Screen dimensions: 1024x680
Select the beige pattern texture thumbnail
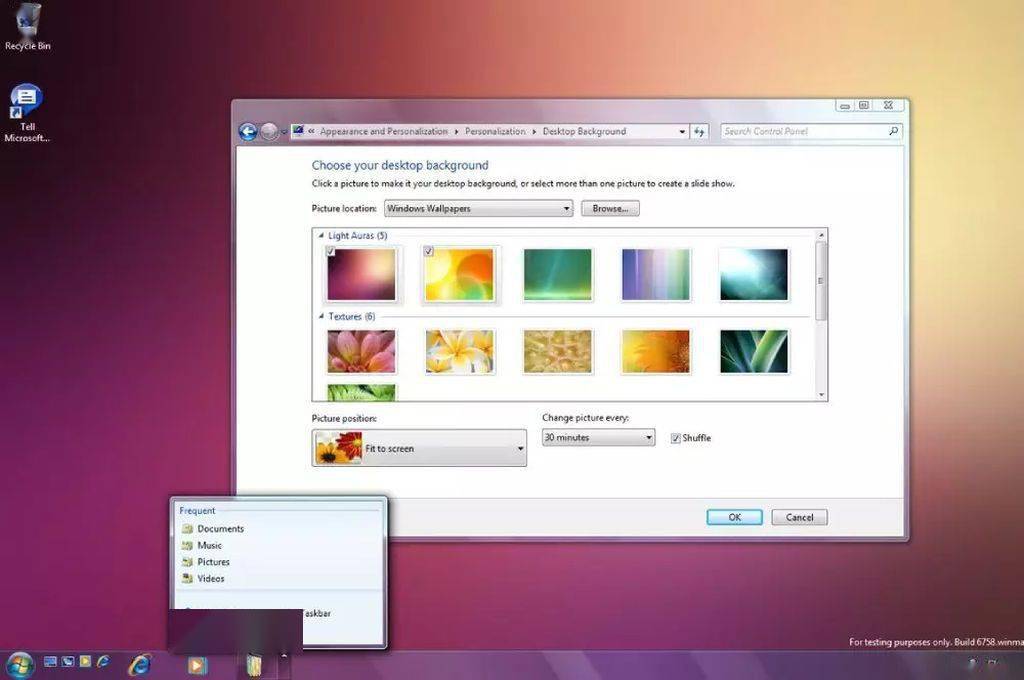pyautogui.click(x=558, y=351)
